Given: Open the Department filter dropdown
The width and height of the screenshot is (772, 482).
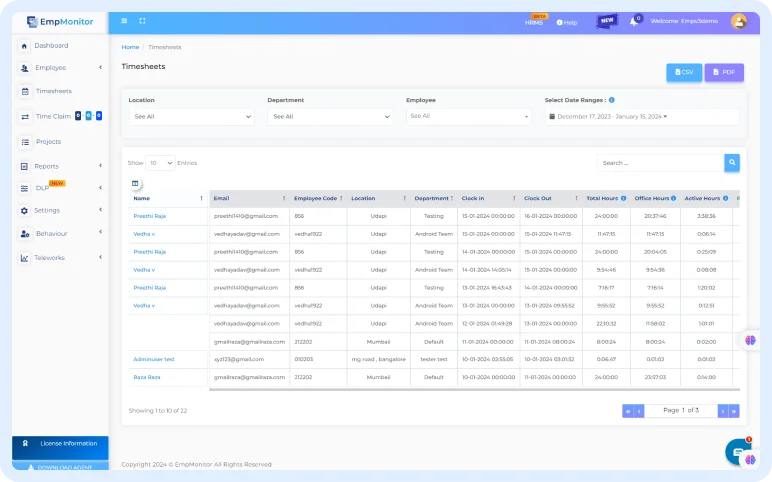Looking at the screenshot, I should point(330,116).
